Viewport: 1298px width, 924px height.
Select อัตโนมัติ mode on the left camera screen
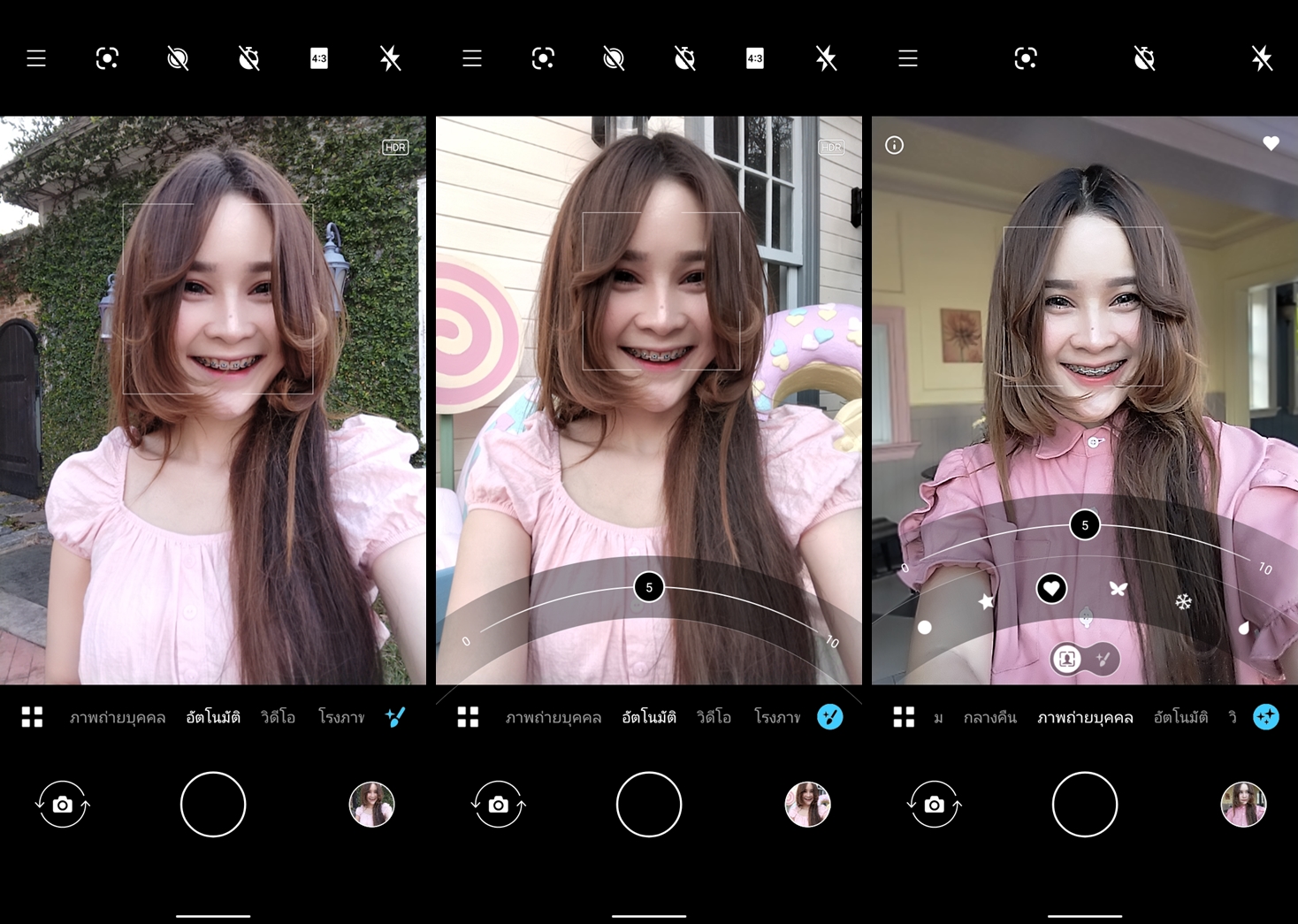coord(213,717)
